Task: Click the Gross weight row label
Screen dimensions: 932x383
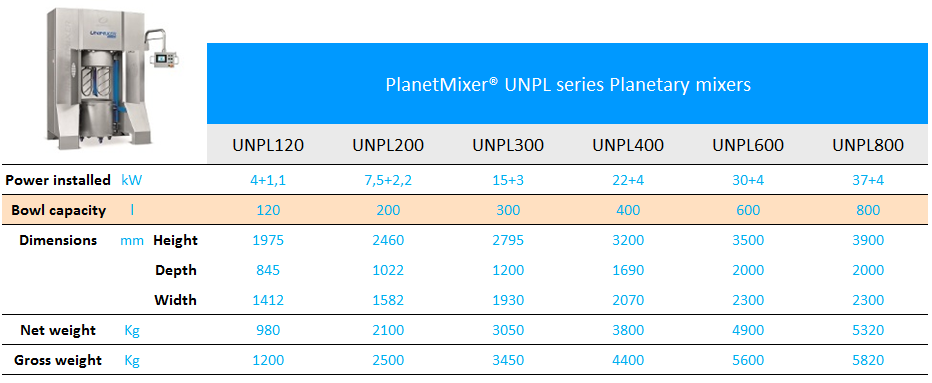Action: [x=58, y=360]
